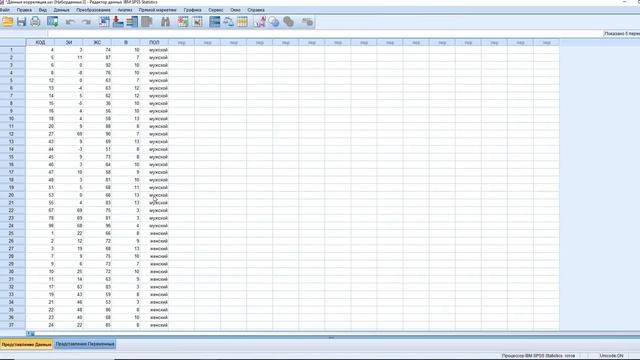Select row header number 12

click(x=11, y=134)
